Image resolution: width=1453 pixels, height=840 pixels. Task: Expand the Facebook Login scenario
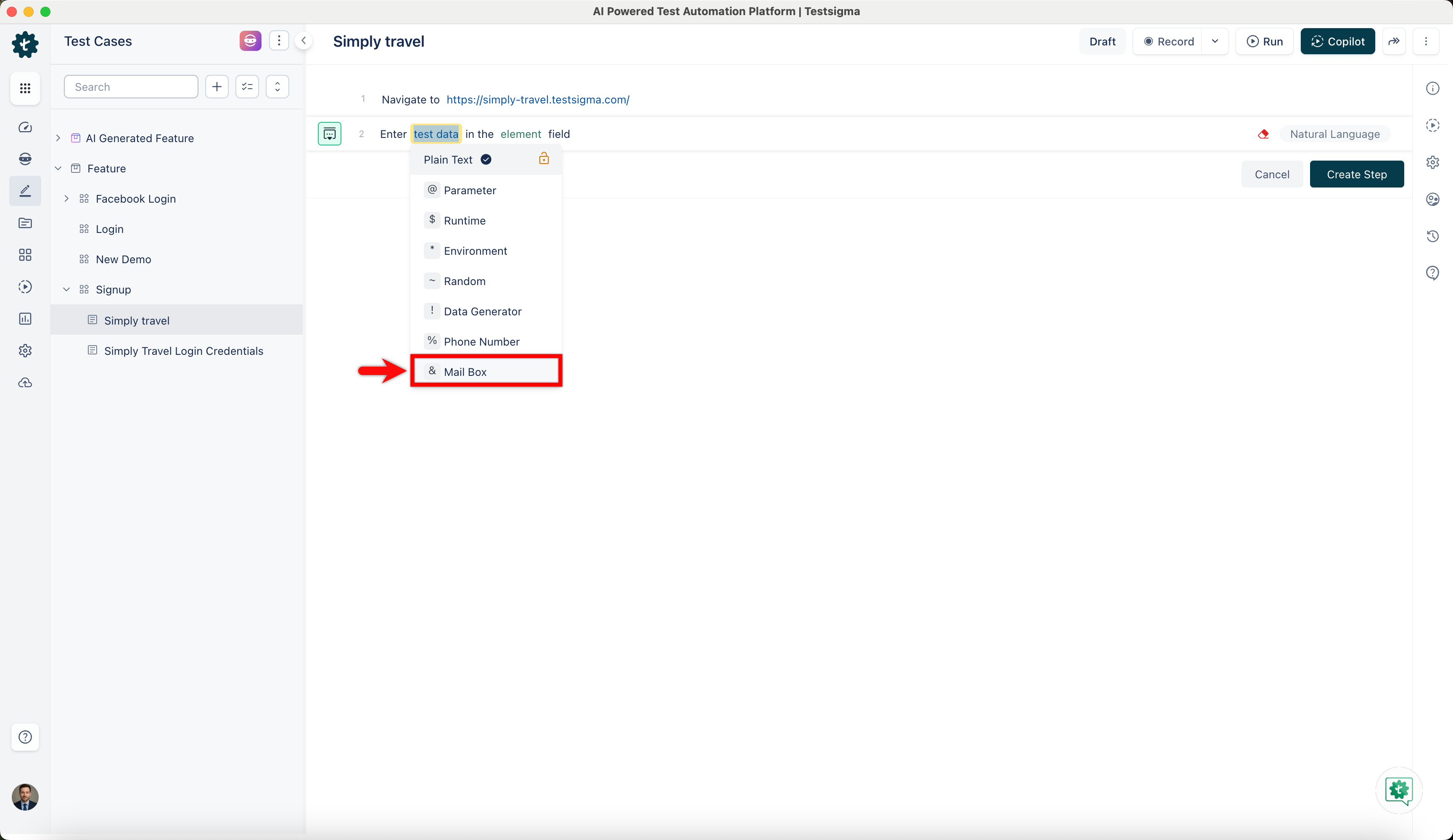coord(66,199)
